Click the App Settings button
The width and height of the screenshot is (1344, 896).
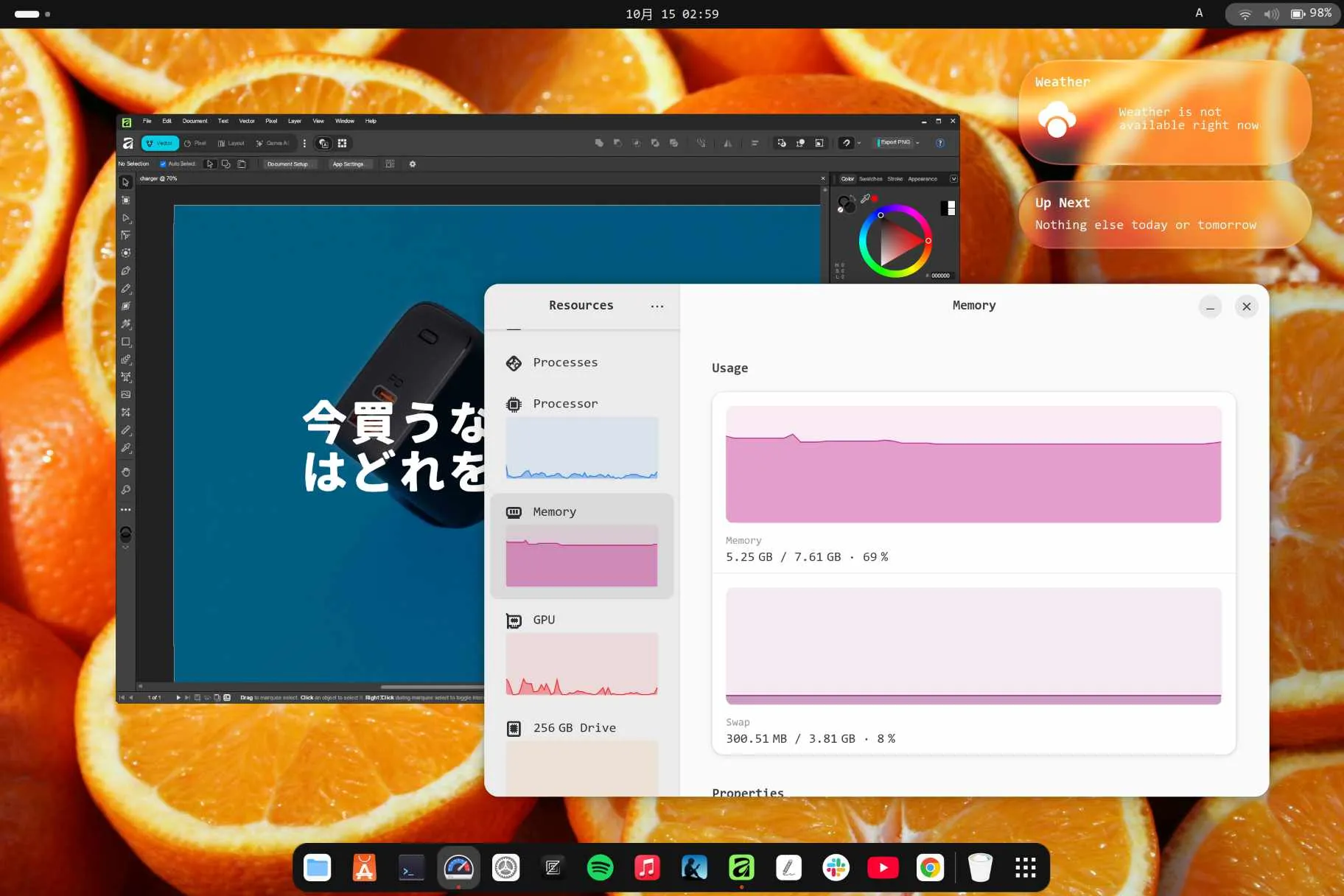tap(348, 164)
